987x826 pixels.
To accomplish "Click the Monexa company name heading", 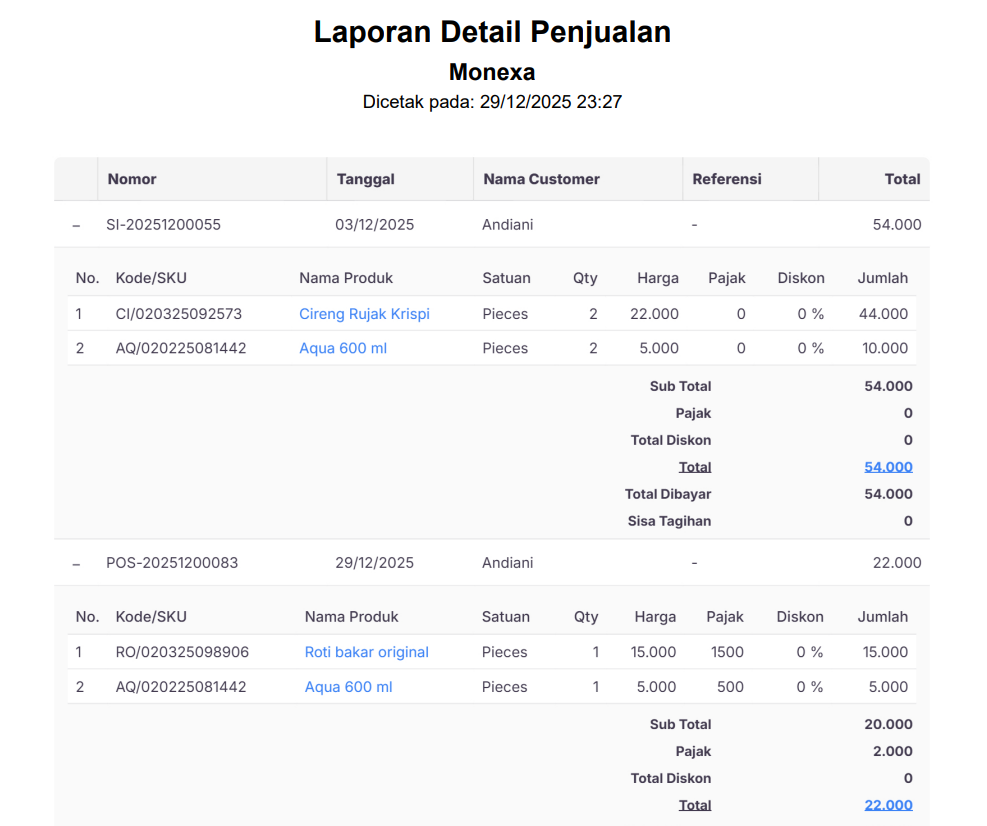I will pyautogui.click(x=492, y=72).
